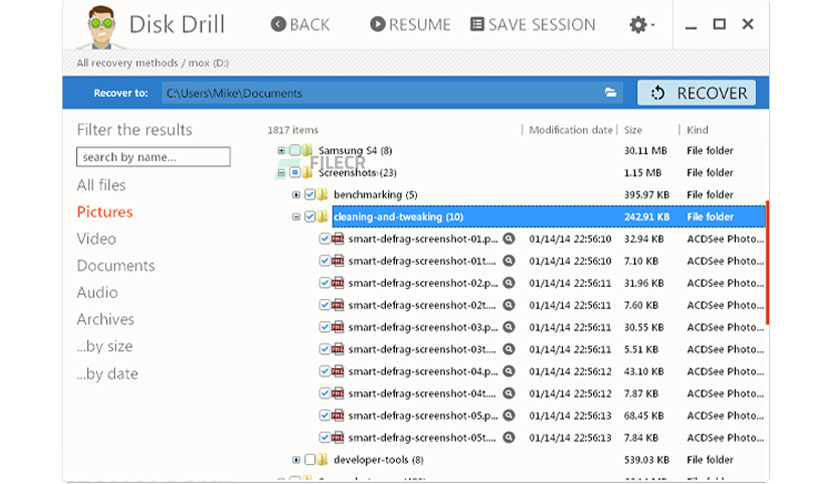Preview smart-defrag-screenshot-03t... with magnifier icon
Screen dimensions: 836x484
coord(509,349)
